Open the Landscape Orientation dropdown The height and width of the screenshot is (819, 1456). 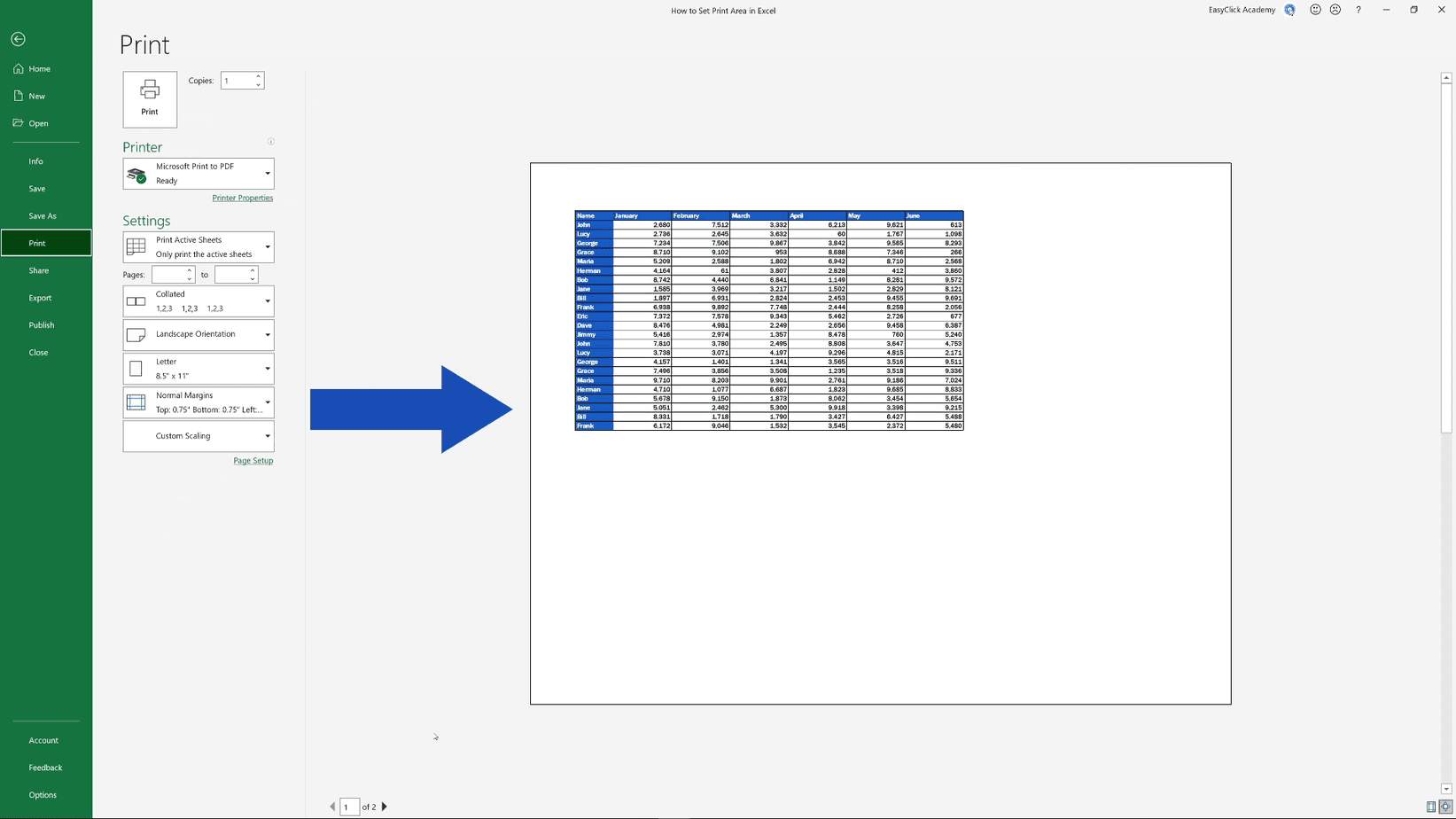pos(268,334)
